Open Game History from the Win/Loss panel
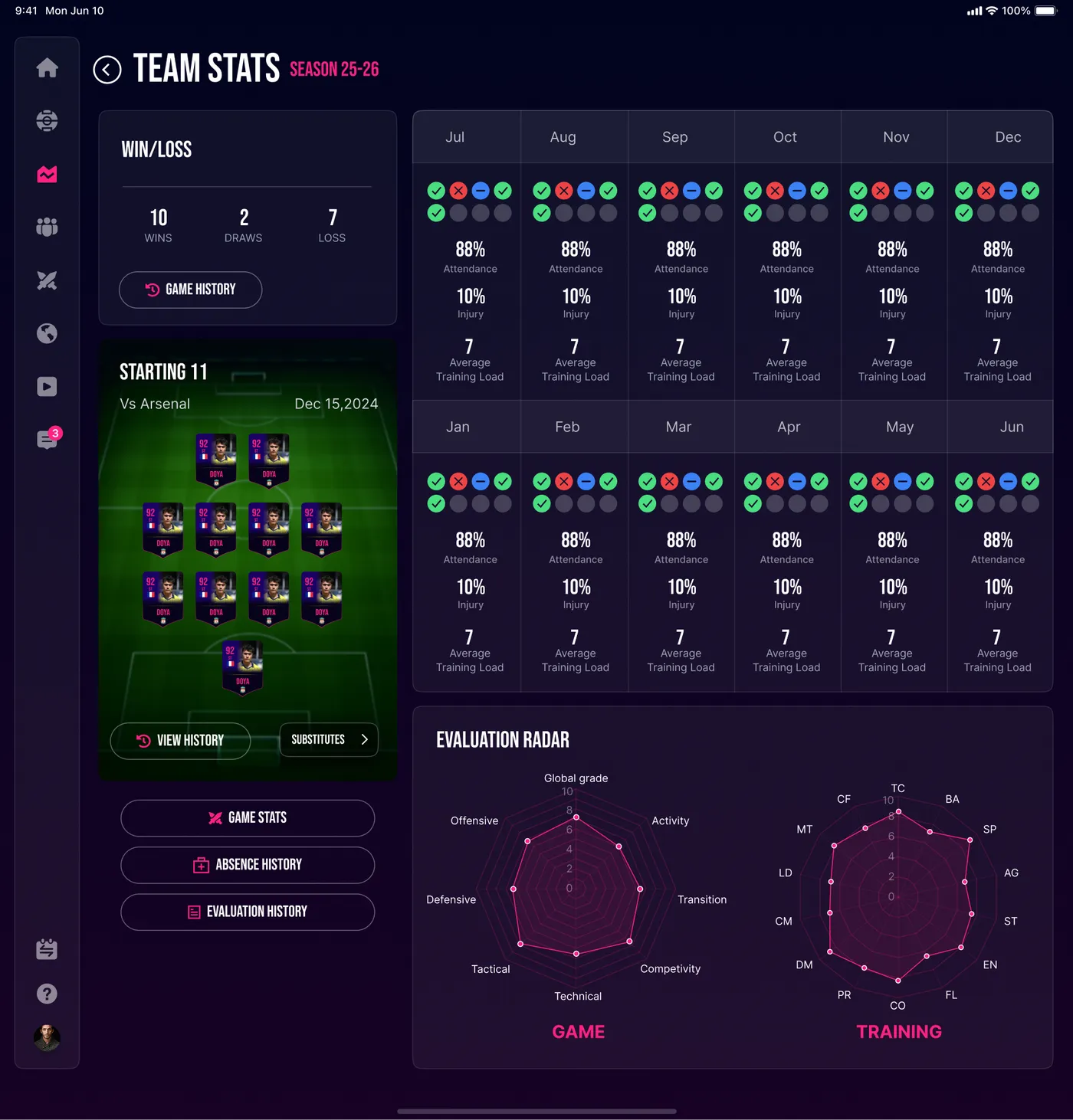Image resolution: width=1073 pixels, height=1120 pixels. 190,290
